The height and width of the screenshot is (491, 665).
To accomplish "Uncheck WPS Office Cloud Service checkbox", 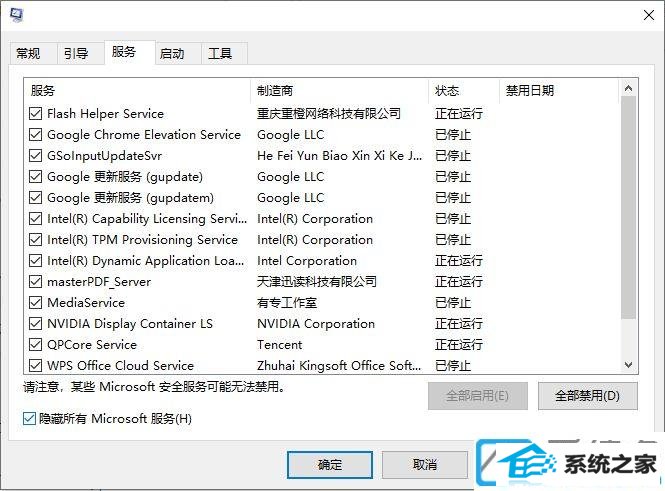I will [x=36, y=366].
